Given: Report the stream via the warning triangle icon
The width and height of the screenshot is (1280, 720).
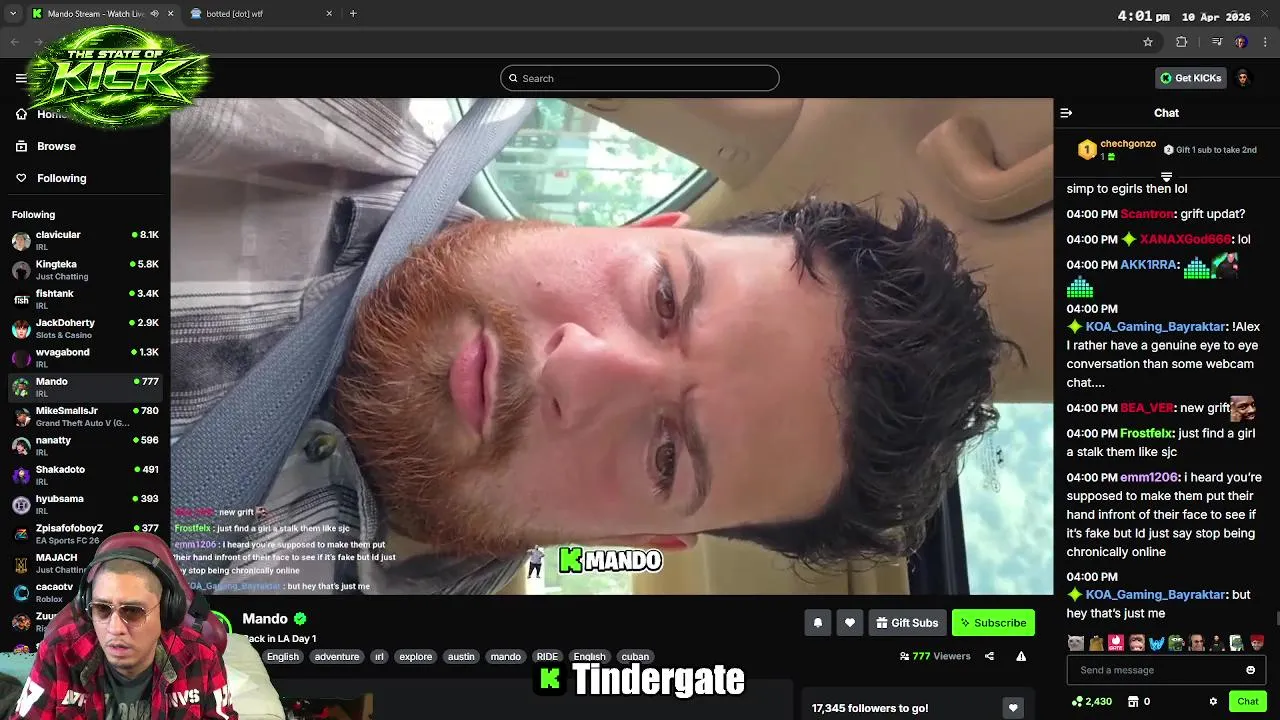Looking at the screenshot, I should coord(1021,656).
